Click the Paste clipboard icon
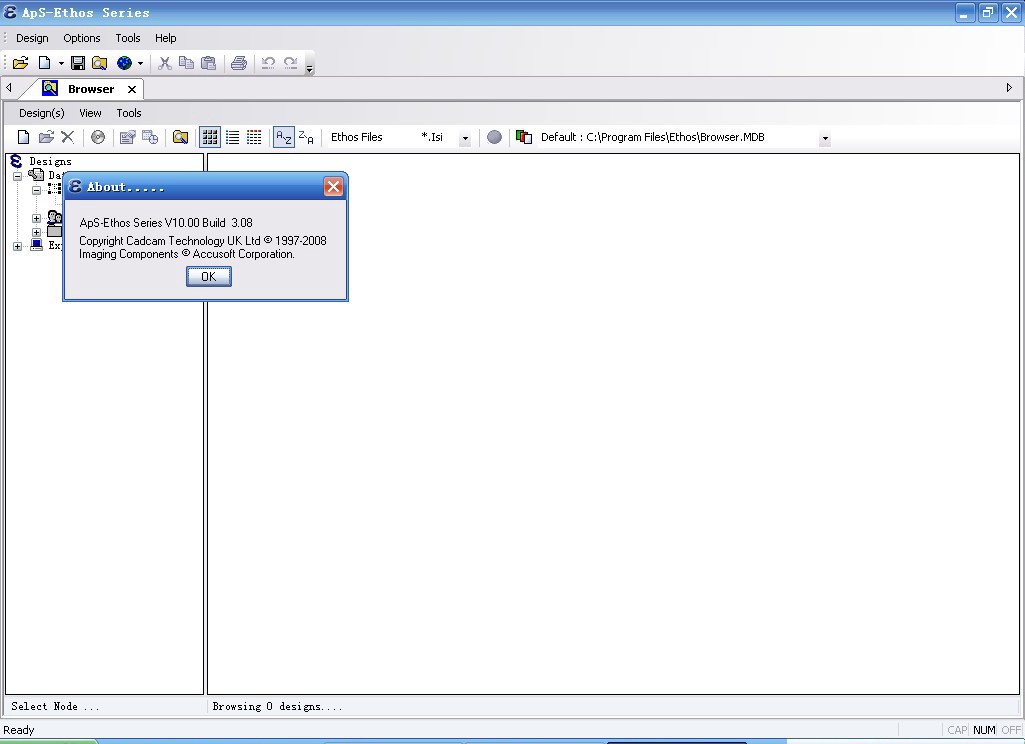The image size is (1025, 744). [x=209, y=63]
